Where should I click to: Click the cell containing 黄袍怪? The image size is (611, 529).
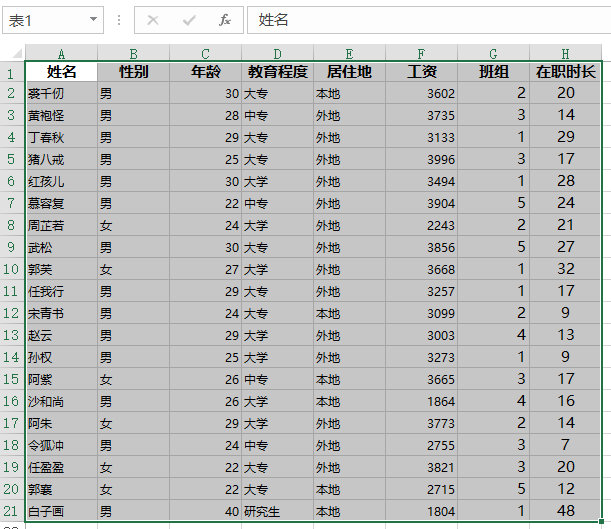pos(61,115)
